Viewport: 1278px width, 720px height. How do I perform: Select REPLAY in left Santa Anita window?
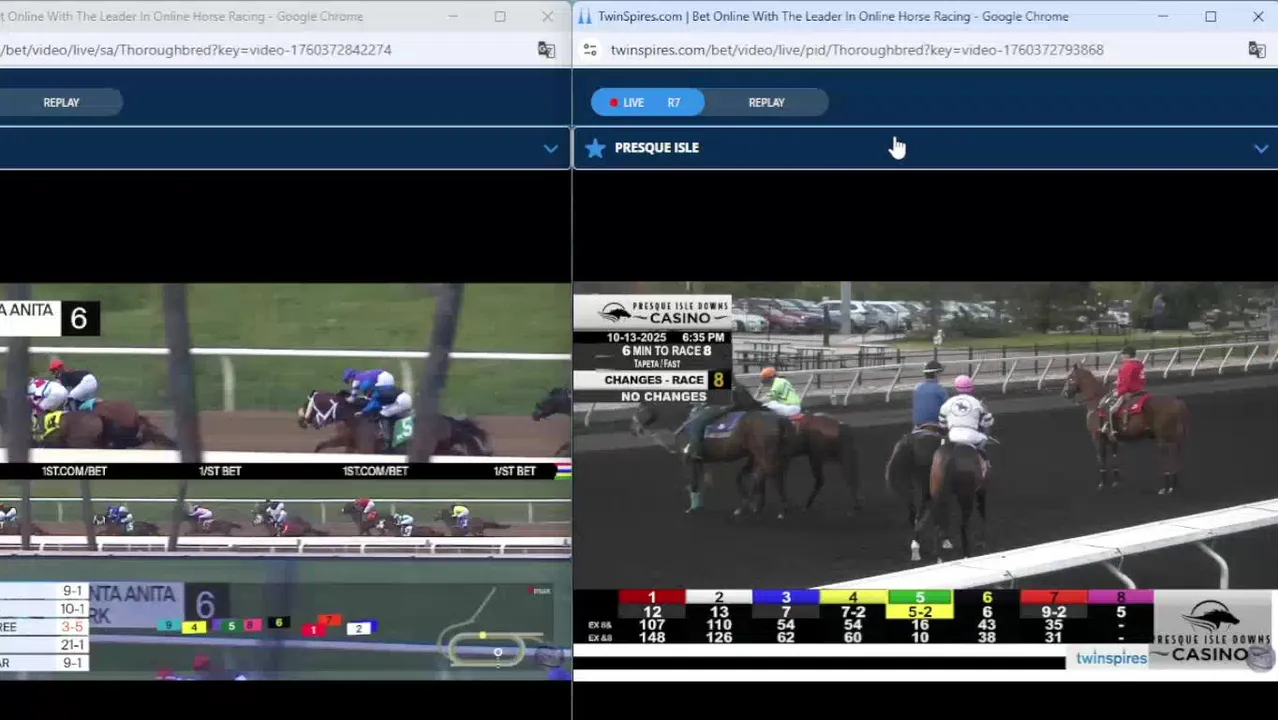coord(61,102)
